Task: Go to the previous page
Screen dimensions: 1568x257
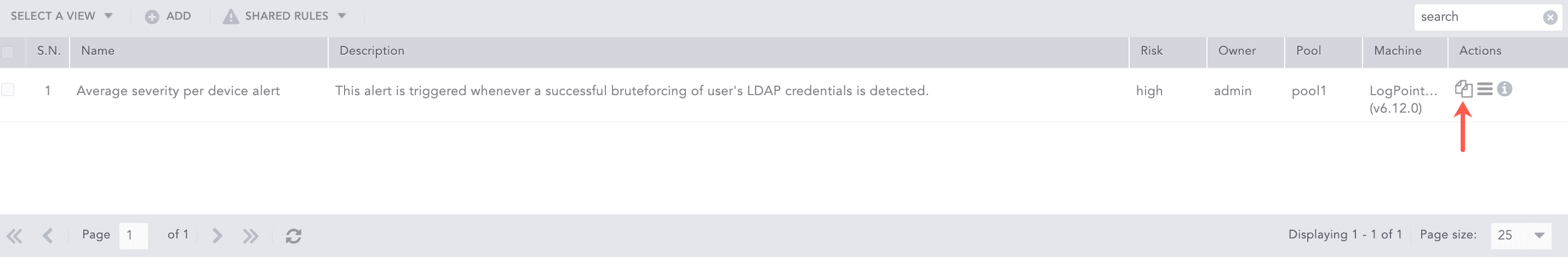Action: (48, 236)
